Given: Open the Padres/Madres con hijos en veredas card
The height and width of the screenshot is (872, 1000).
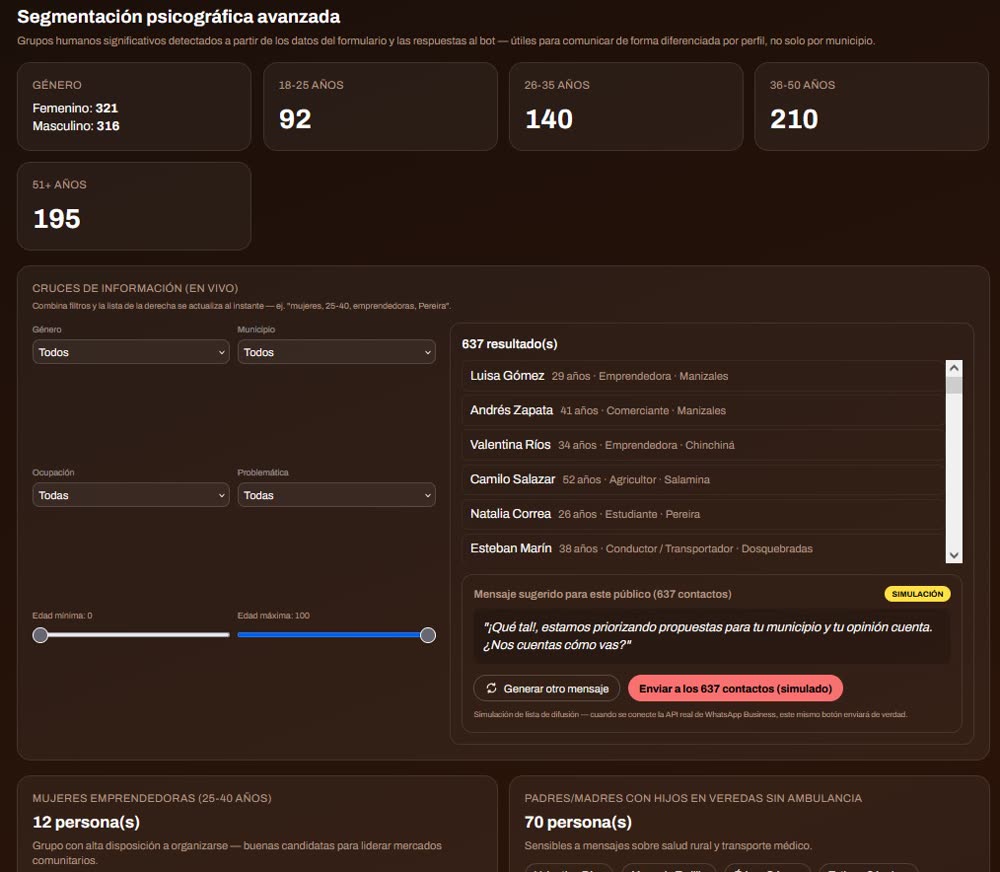Looking at the screenshot, I should click(x=749, y=824).
